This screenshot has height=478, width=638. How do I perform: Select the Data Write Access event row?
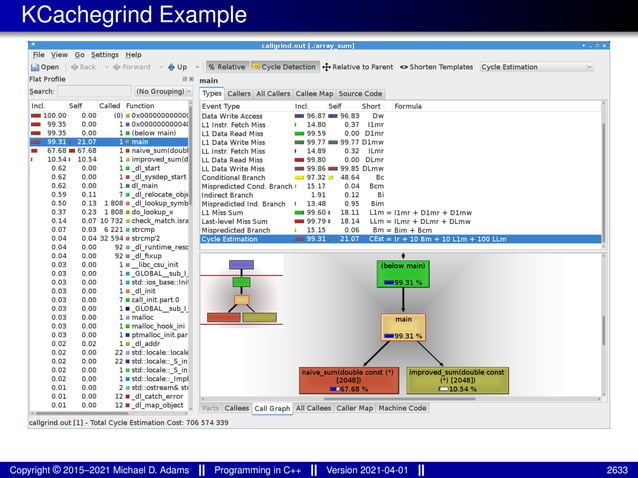tap(401, 116)
